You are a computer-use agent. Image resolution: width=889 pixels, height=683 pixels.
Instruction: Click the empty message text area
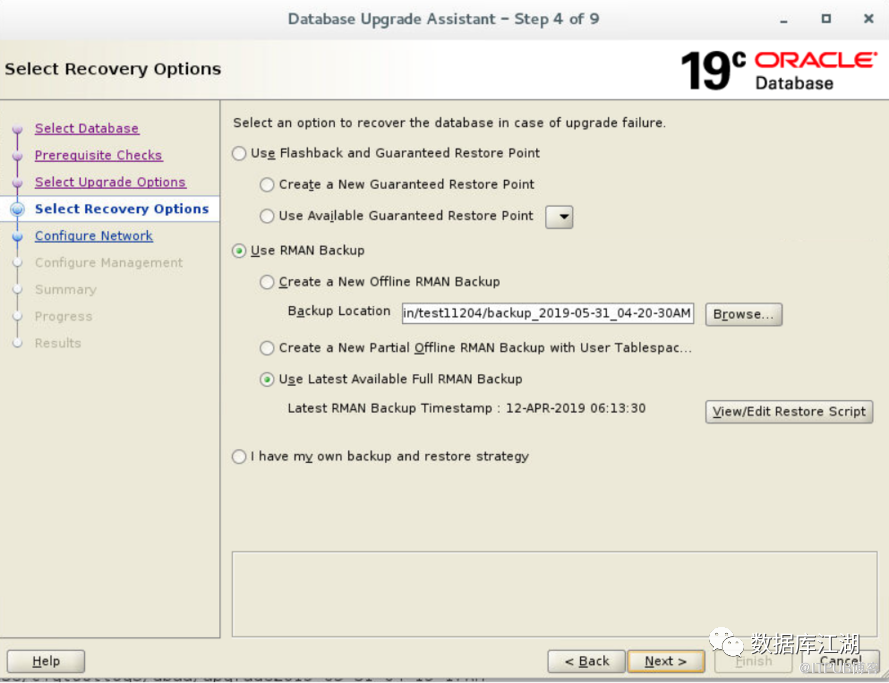(x=554, y=594)
